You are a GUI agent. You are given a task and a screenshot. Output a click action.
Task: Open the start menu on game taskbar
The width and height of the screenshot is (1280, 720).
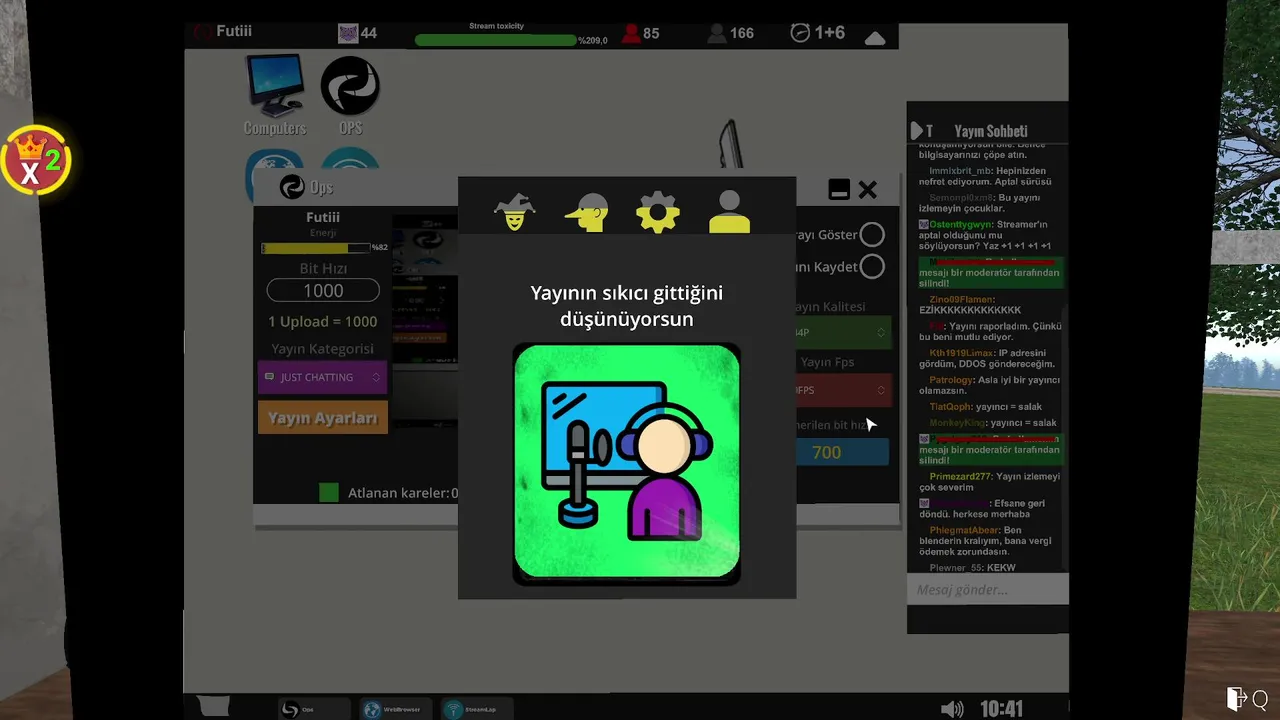click(x=213, y=706)
